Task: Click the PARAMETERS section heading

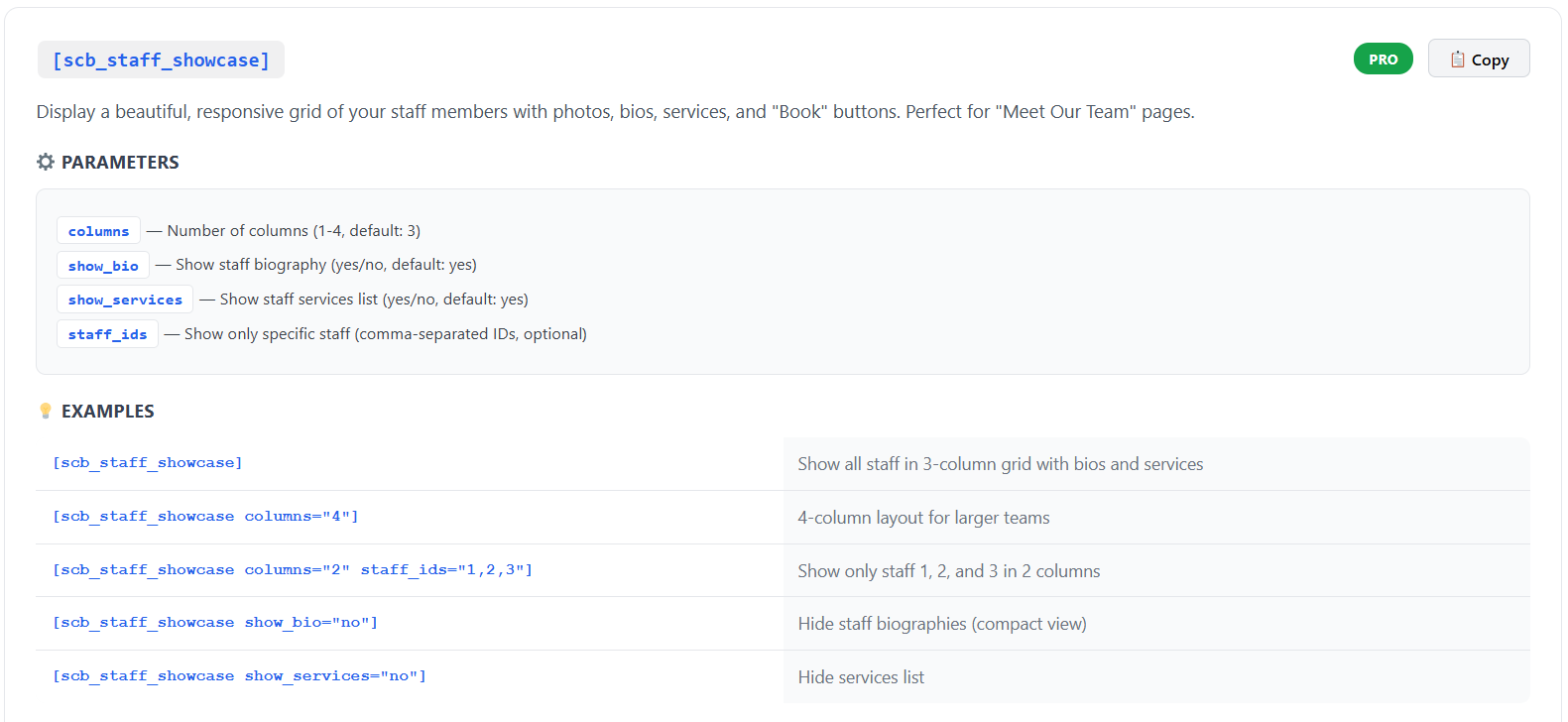Action: click(120, 163)
